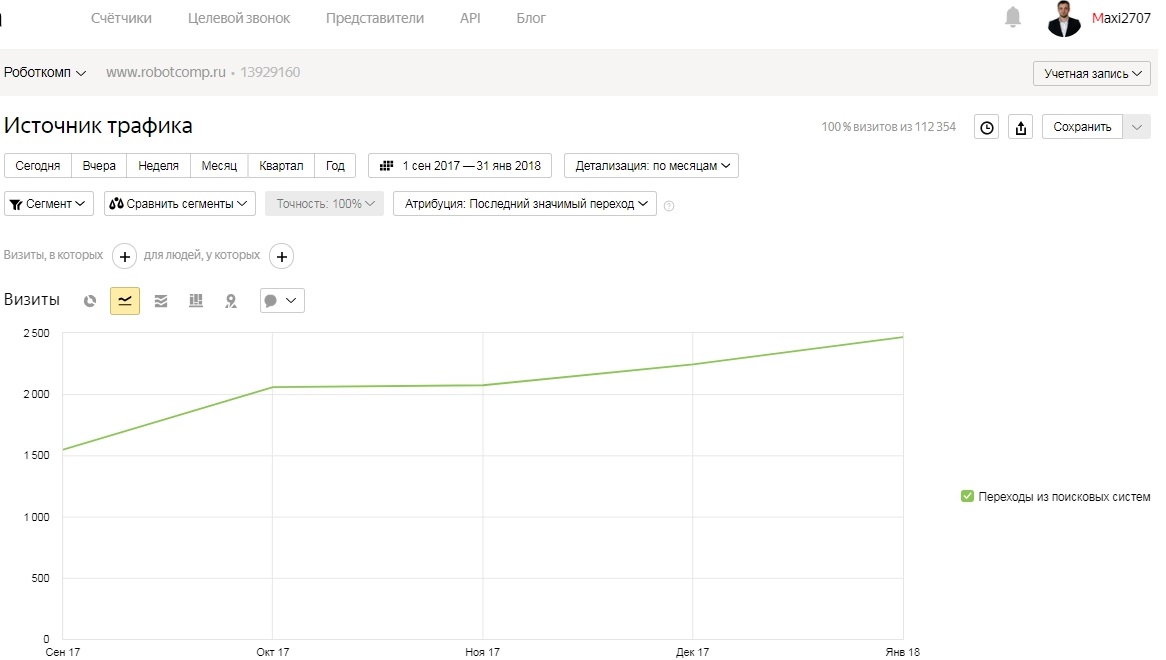1166x660 pixels.
Task: Click the export share icon
Action: tap(1020, 127)
